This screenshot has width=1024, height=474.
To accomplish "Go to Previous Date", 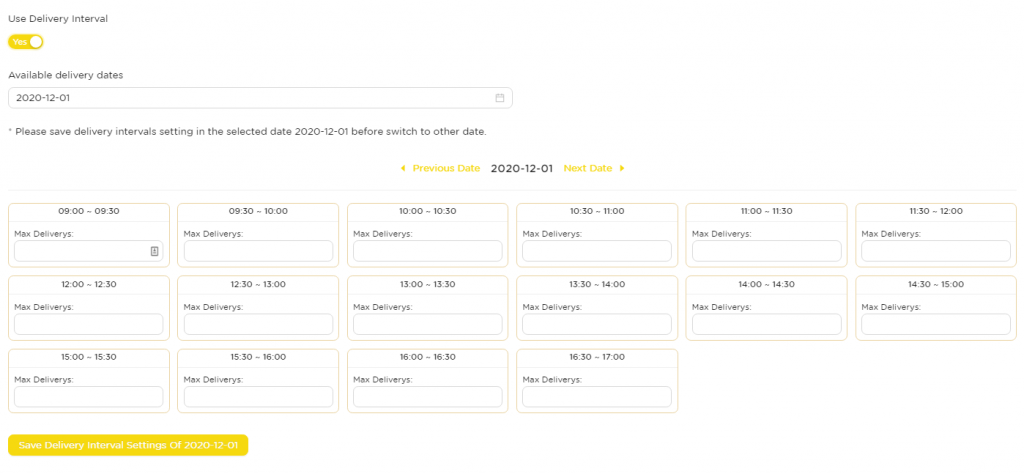I will click(x=446, y=168).
